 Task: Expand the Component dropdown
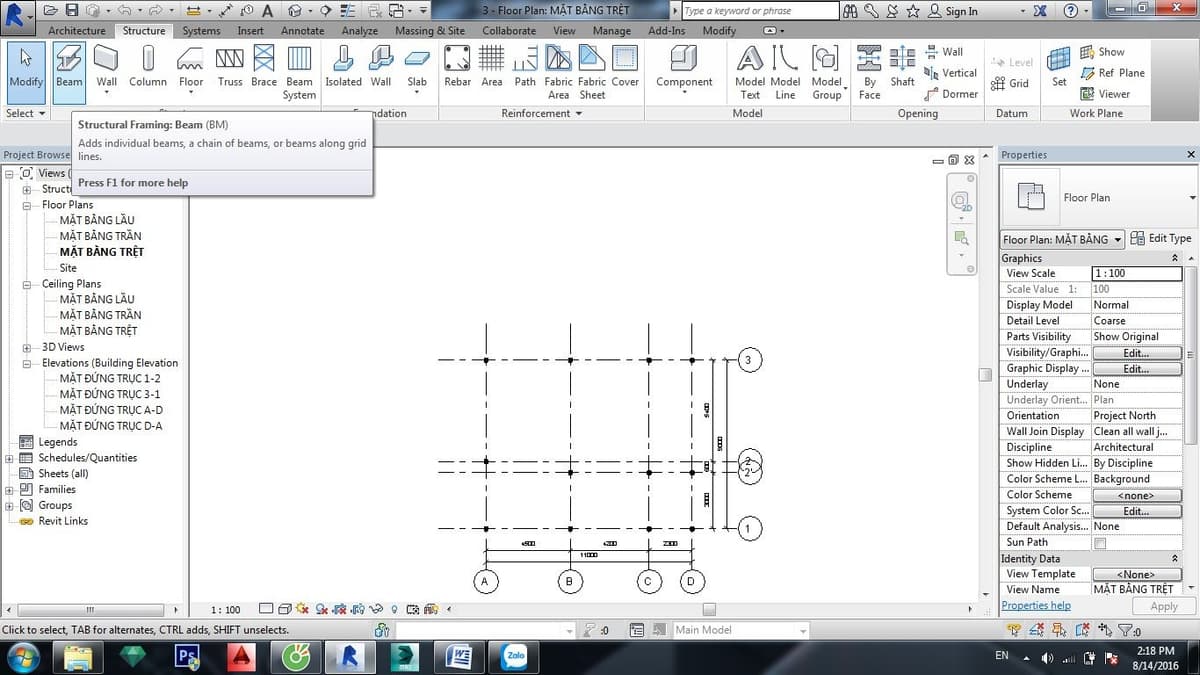tap(684, 94)
